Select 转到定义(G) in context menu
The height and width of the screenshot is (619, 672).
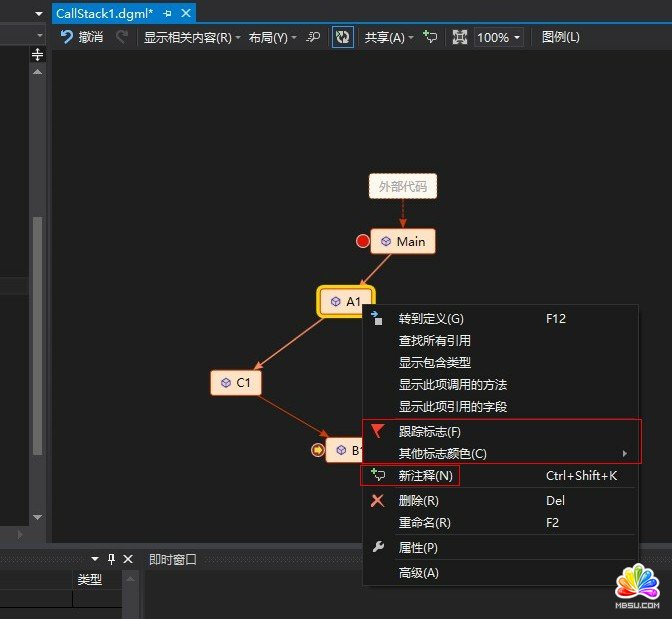click(x=431, y=319)
